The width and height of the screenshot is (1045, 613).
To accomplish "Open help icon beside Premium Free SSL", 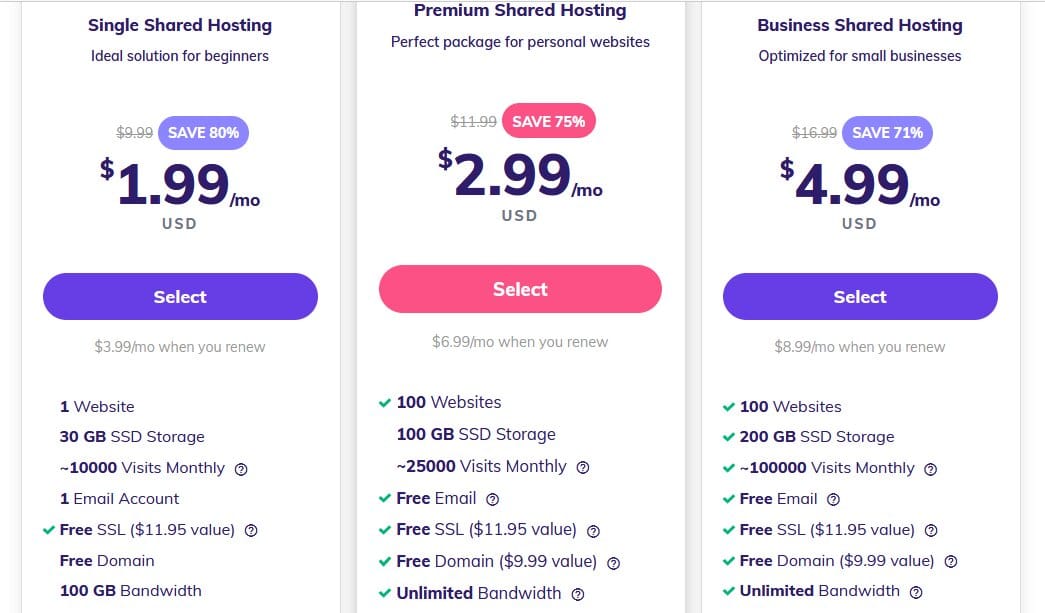I will (x=593, y=531).
